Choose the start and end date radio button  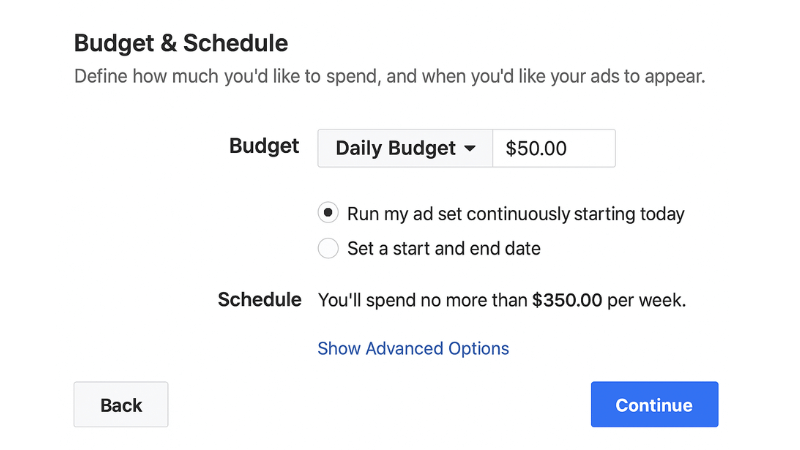pyautogui.click(x=328, y=248)
